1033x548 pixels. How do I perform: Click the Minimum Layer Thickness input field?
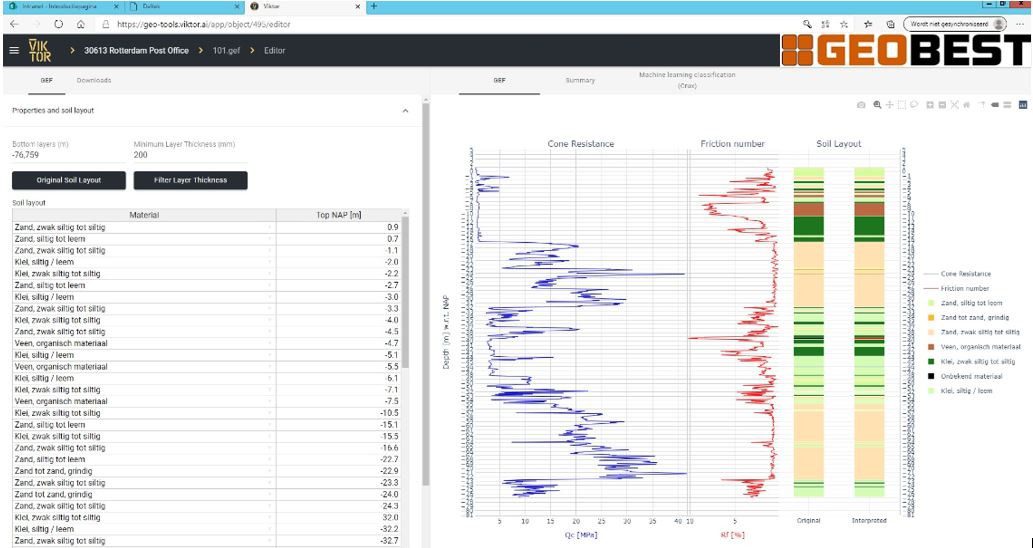[x=190, y=156]
